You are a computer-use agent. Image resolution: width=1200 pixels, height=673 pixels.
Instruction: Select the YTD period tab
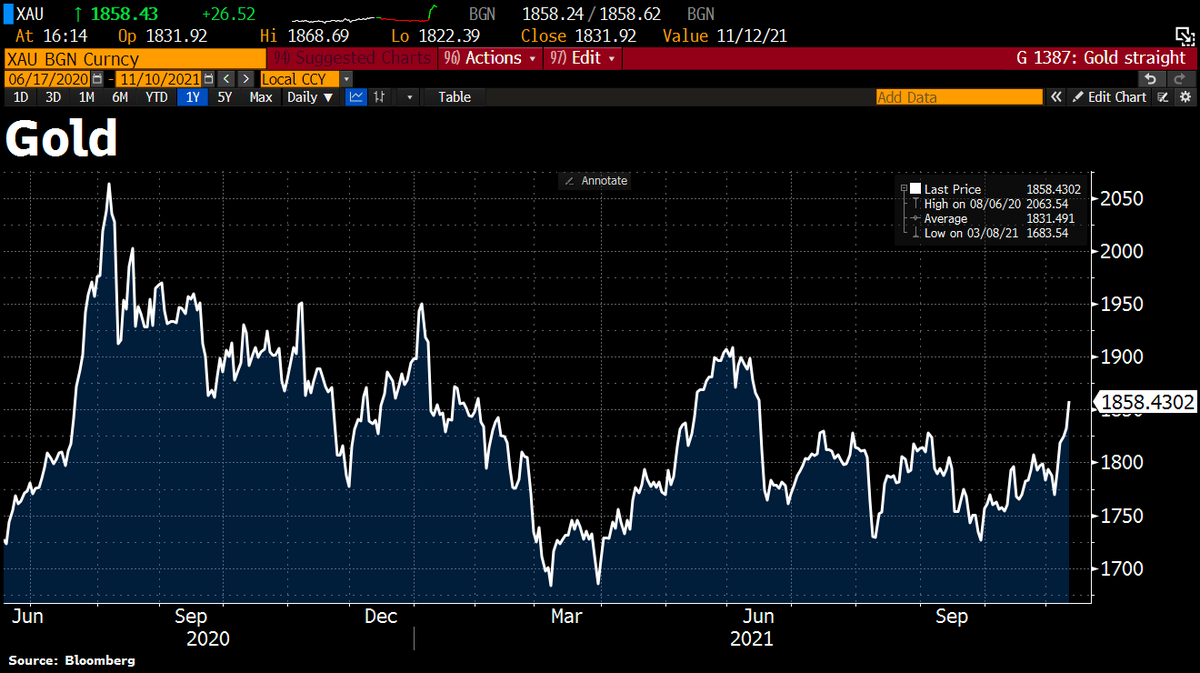coord(156,97)
